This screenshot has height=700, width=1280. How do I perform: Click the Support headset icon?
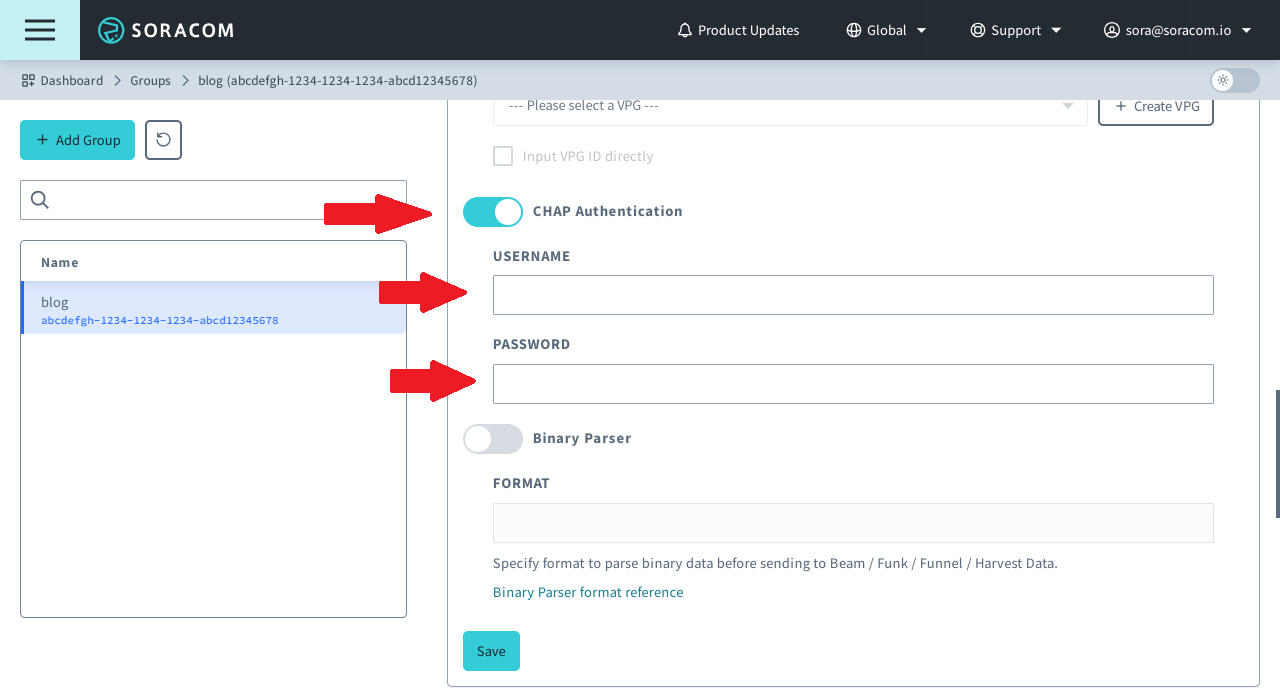(977, 30)
